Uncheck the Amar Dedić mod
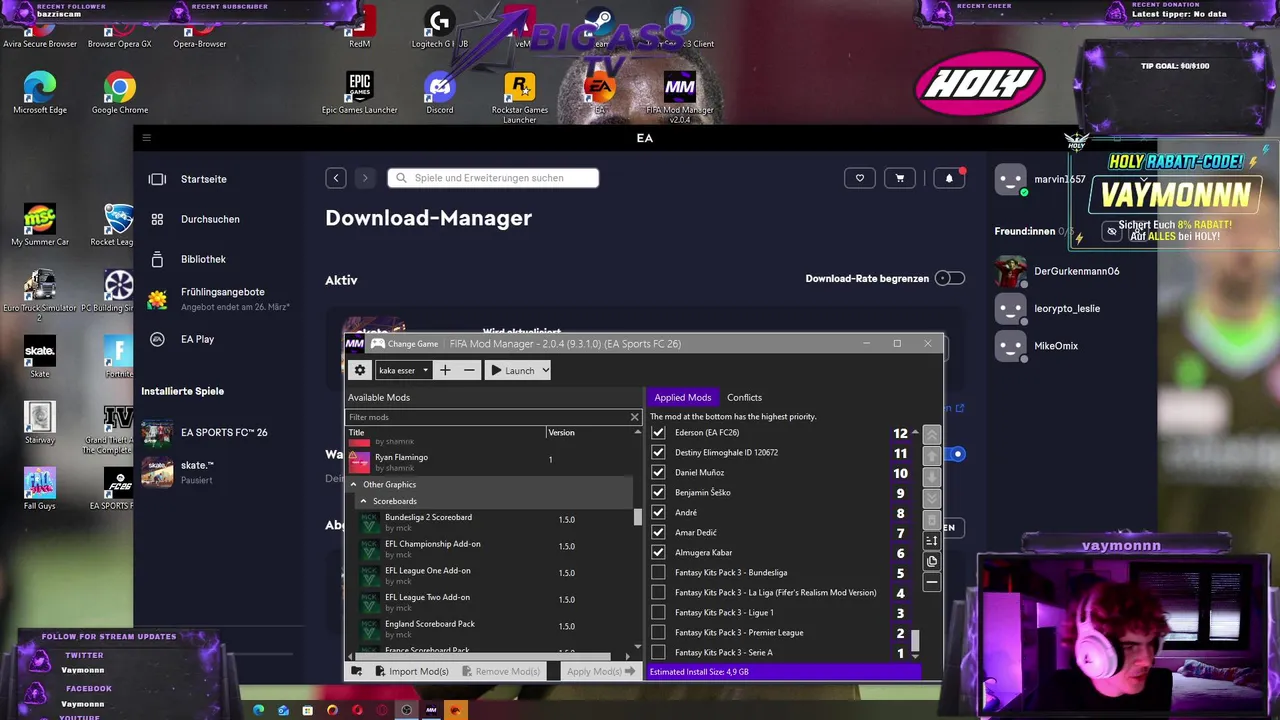1280x720 pixels. pyautogui.click(x=658, y=533)
